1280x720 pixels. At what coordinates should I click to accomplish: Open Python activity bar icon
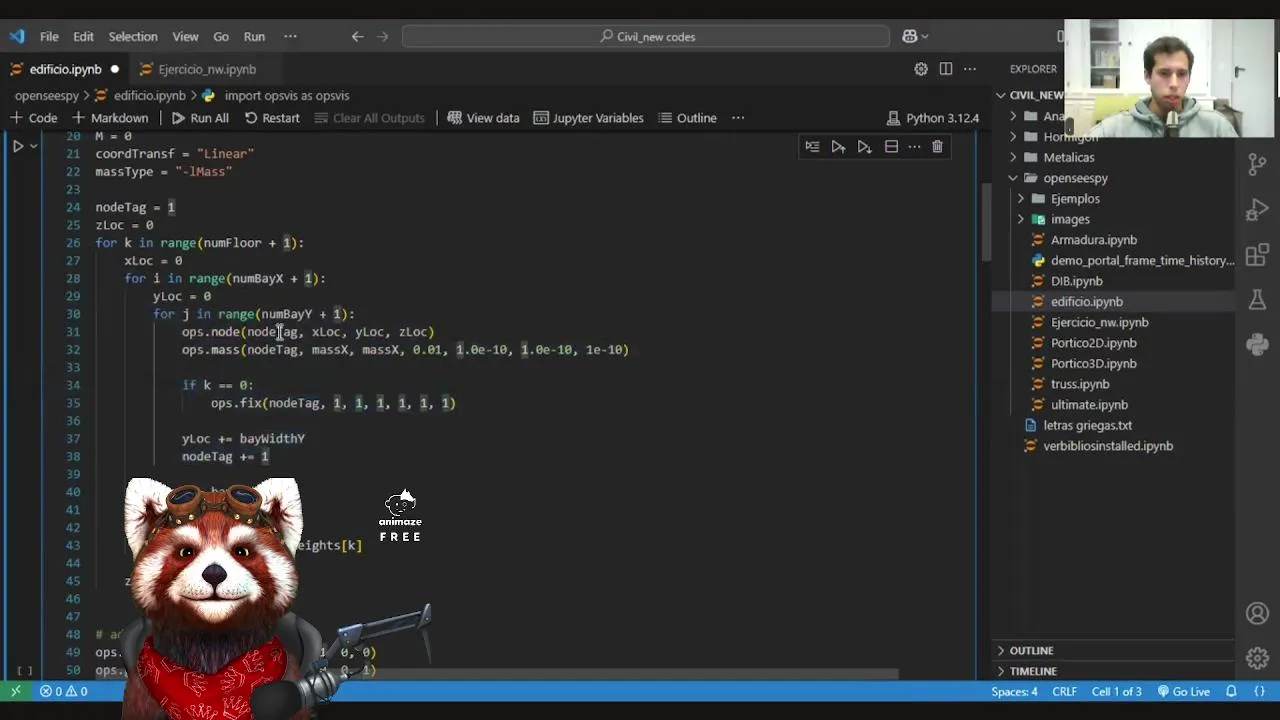click(x=1258, y=345)
